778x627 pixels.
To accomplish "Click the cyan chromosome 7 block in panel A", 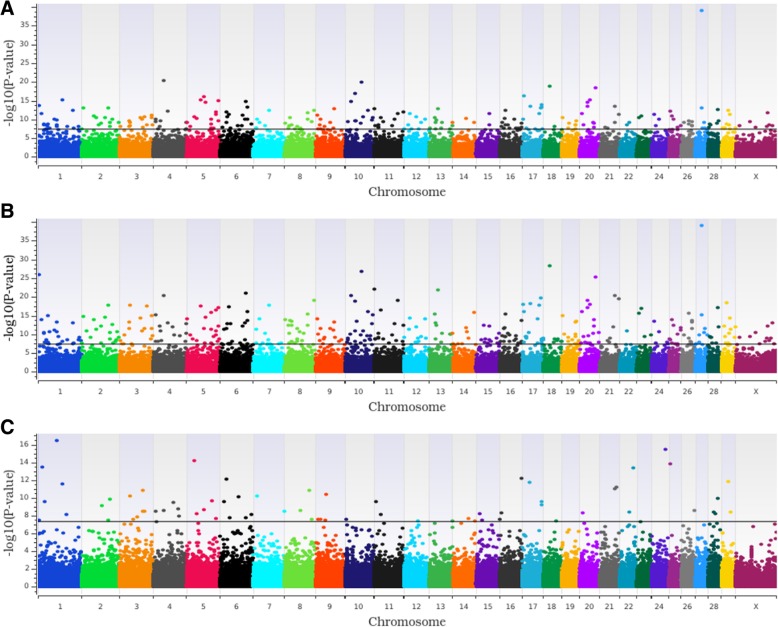I will (266, 147).
